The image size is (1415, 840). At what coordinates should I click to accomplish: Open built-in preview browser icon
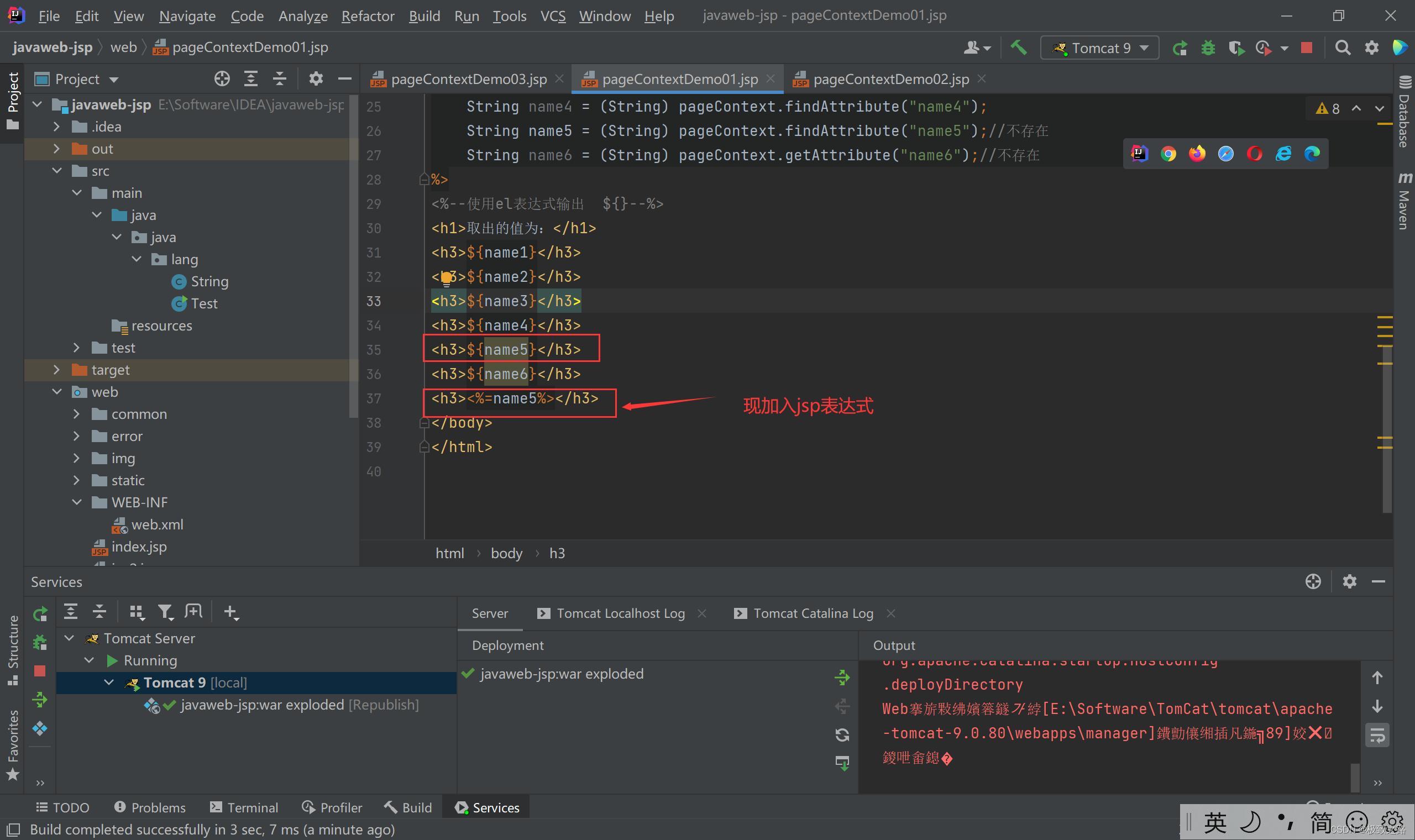click(x=1139, y=154)
